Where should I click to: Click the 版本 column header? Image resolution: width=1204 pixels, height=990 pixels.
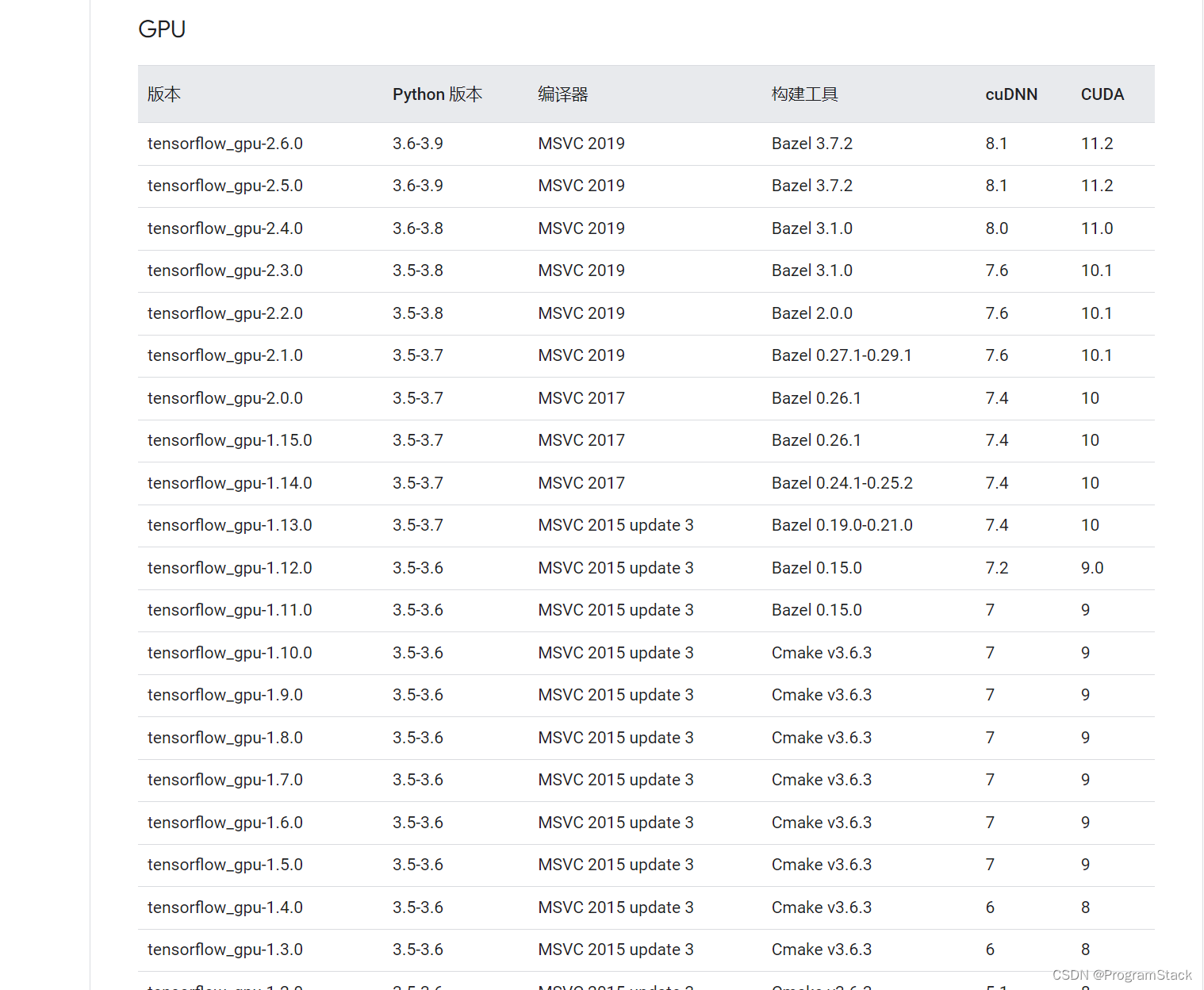tap(164, 94)
